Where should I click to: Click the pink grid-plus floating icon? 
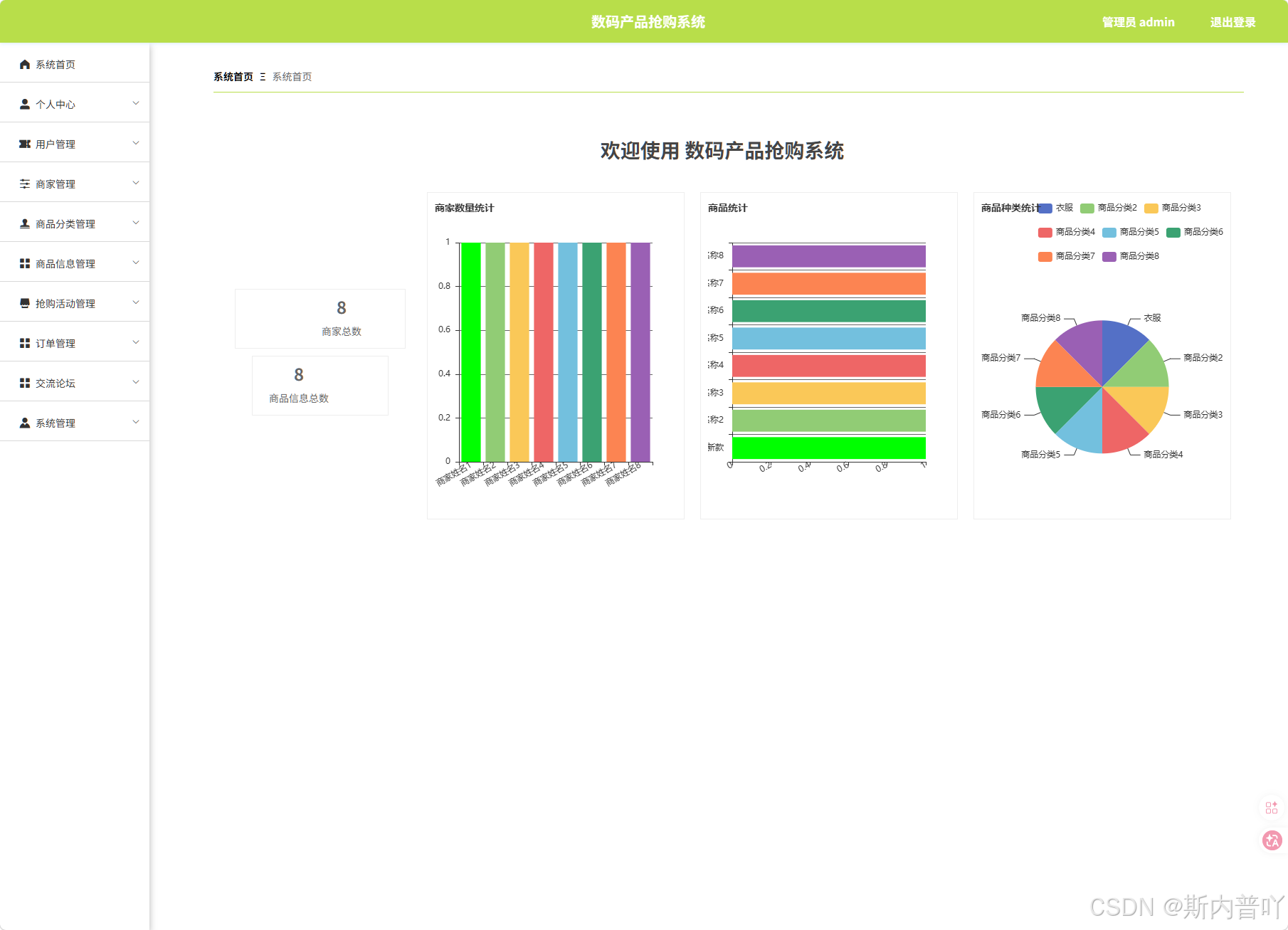coord(1272,808)
